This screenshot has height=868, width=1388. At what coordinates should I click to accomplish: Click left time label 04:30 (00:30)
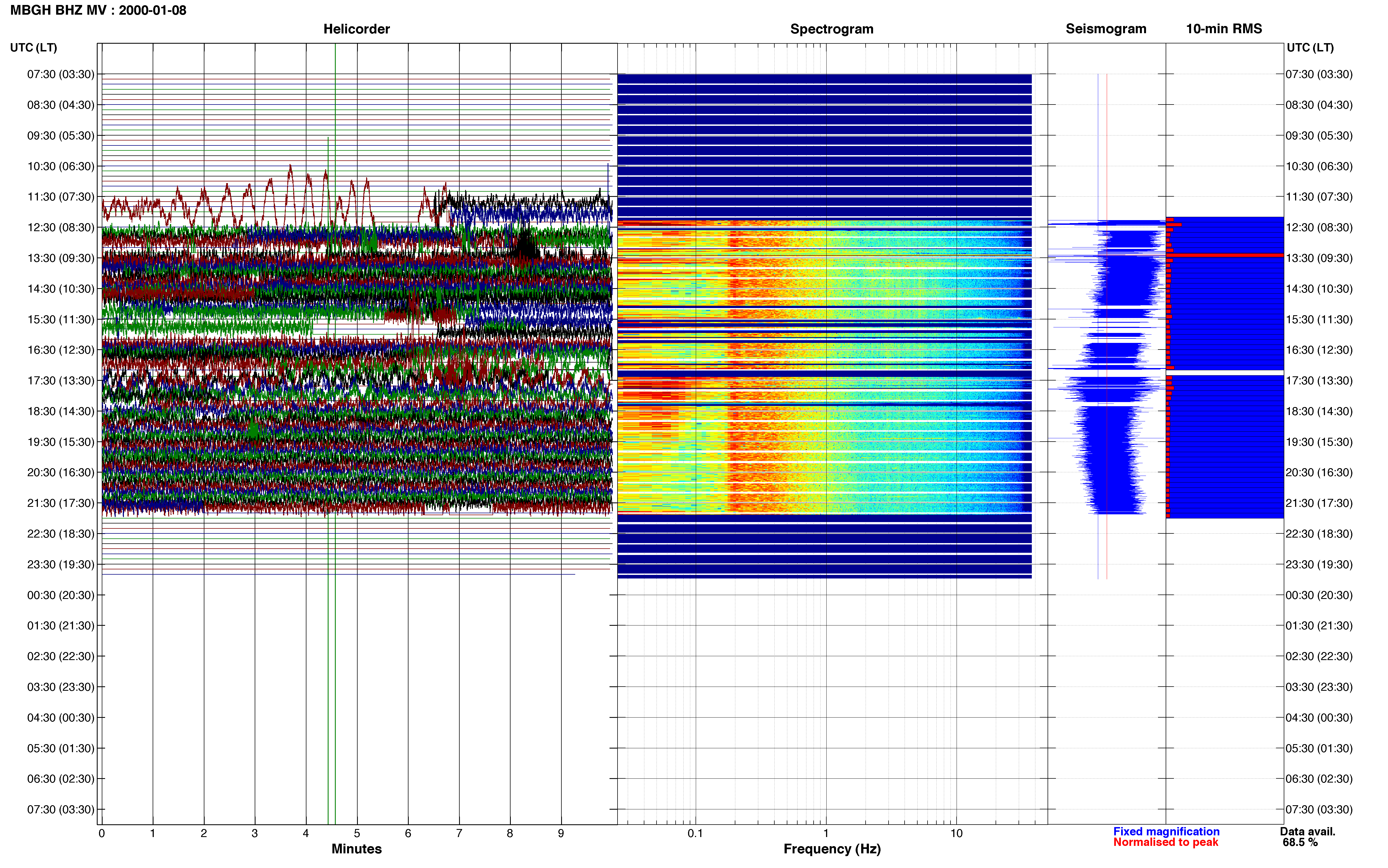pyautogui.click(x=61, y=718)
